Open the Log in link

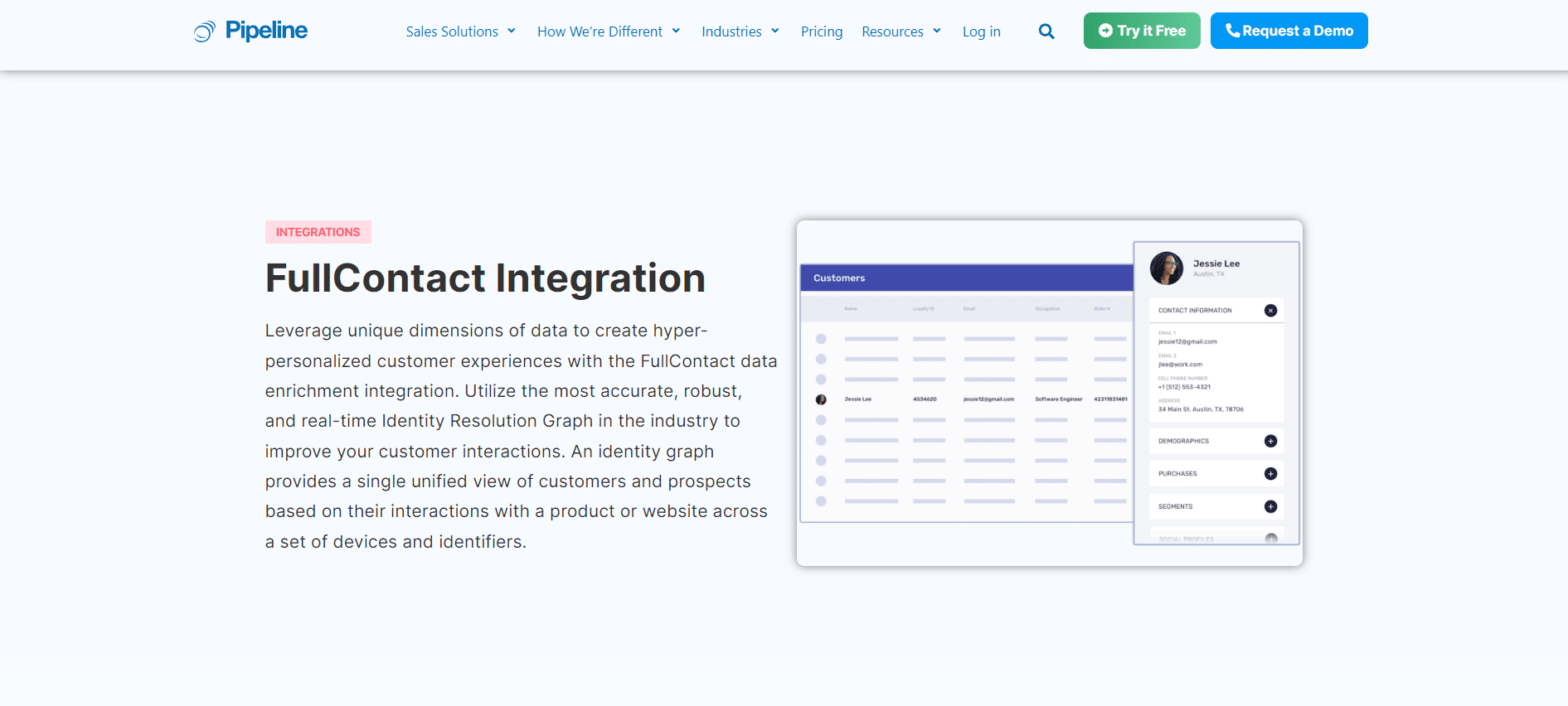tap(981, 31)
